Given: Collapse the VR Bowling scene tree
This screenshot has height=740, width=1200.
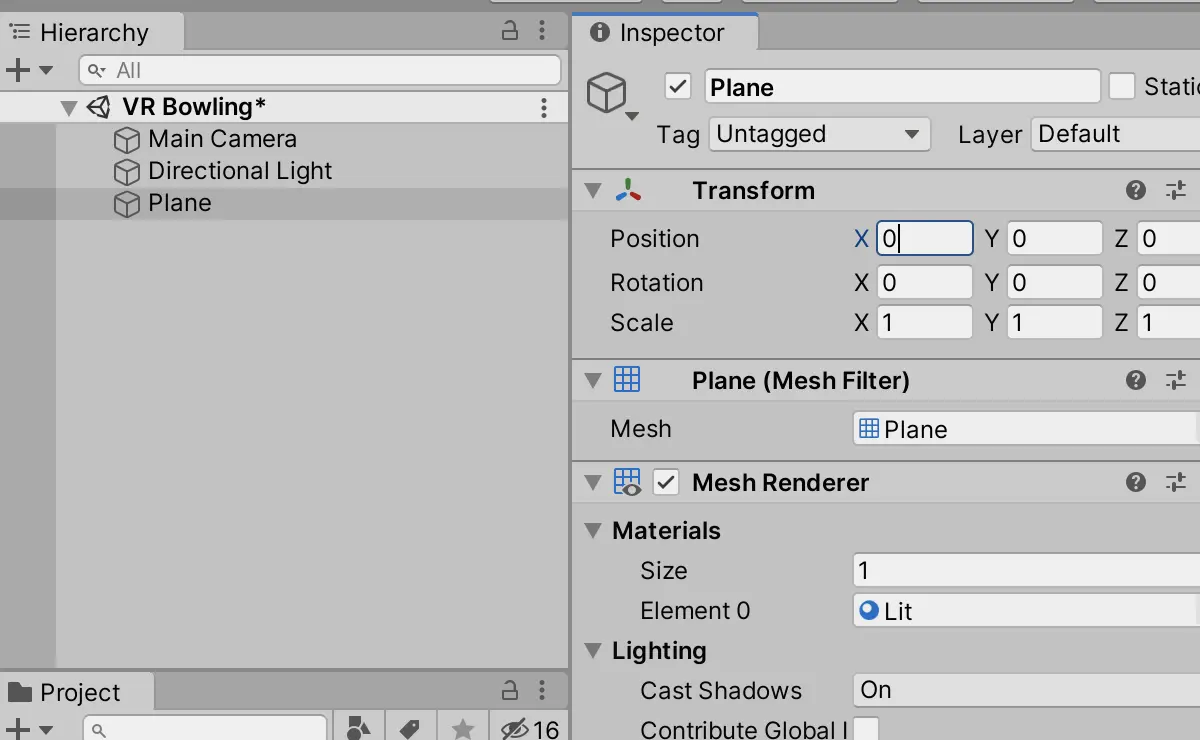Looking at the screenshot, I should pyautogui.click(x=68, y=107).
